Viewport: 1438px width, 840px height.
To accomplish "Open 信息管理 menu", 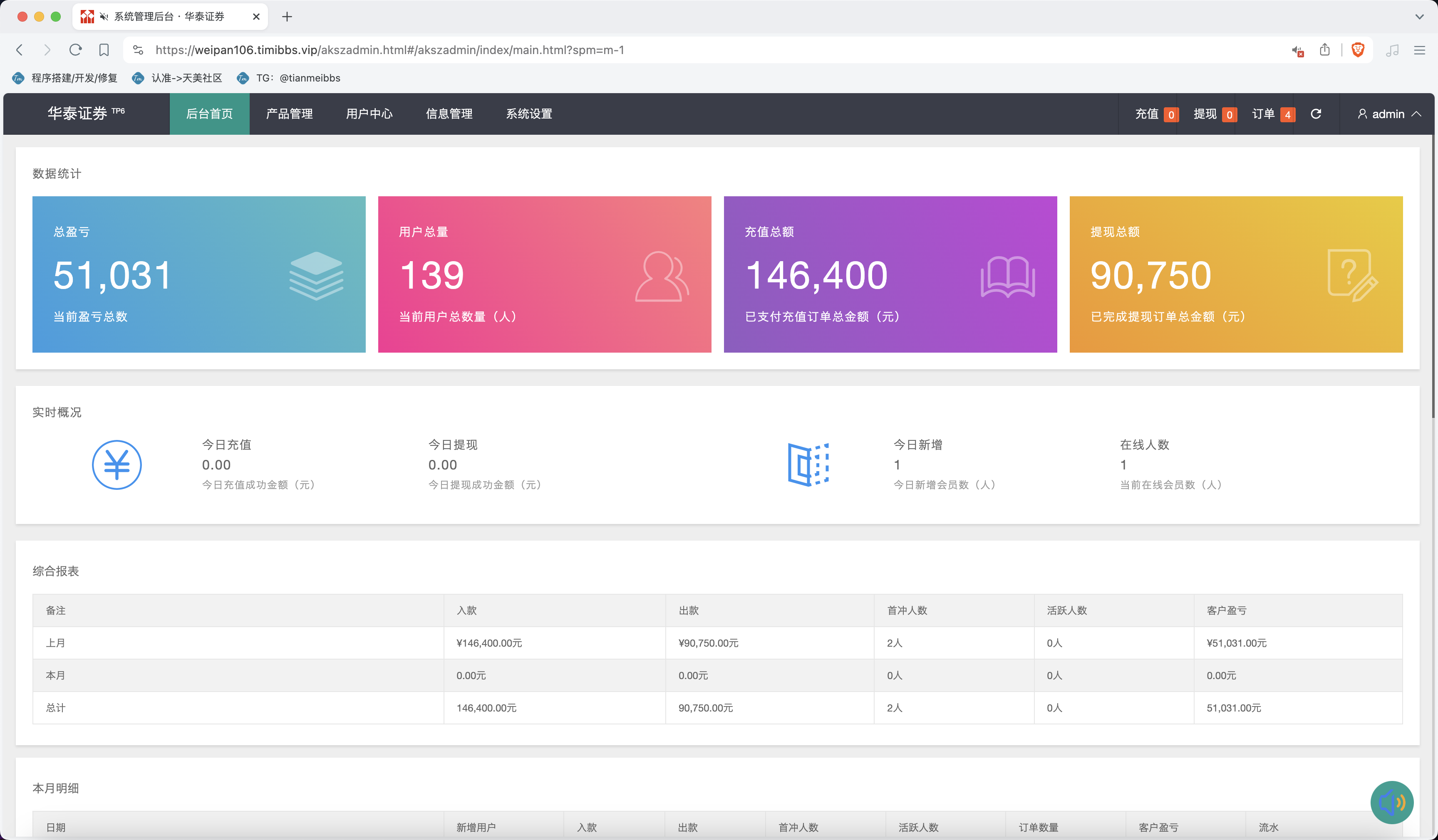I will point(449,114).
